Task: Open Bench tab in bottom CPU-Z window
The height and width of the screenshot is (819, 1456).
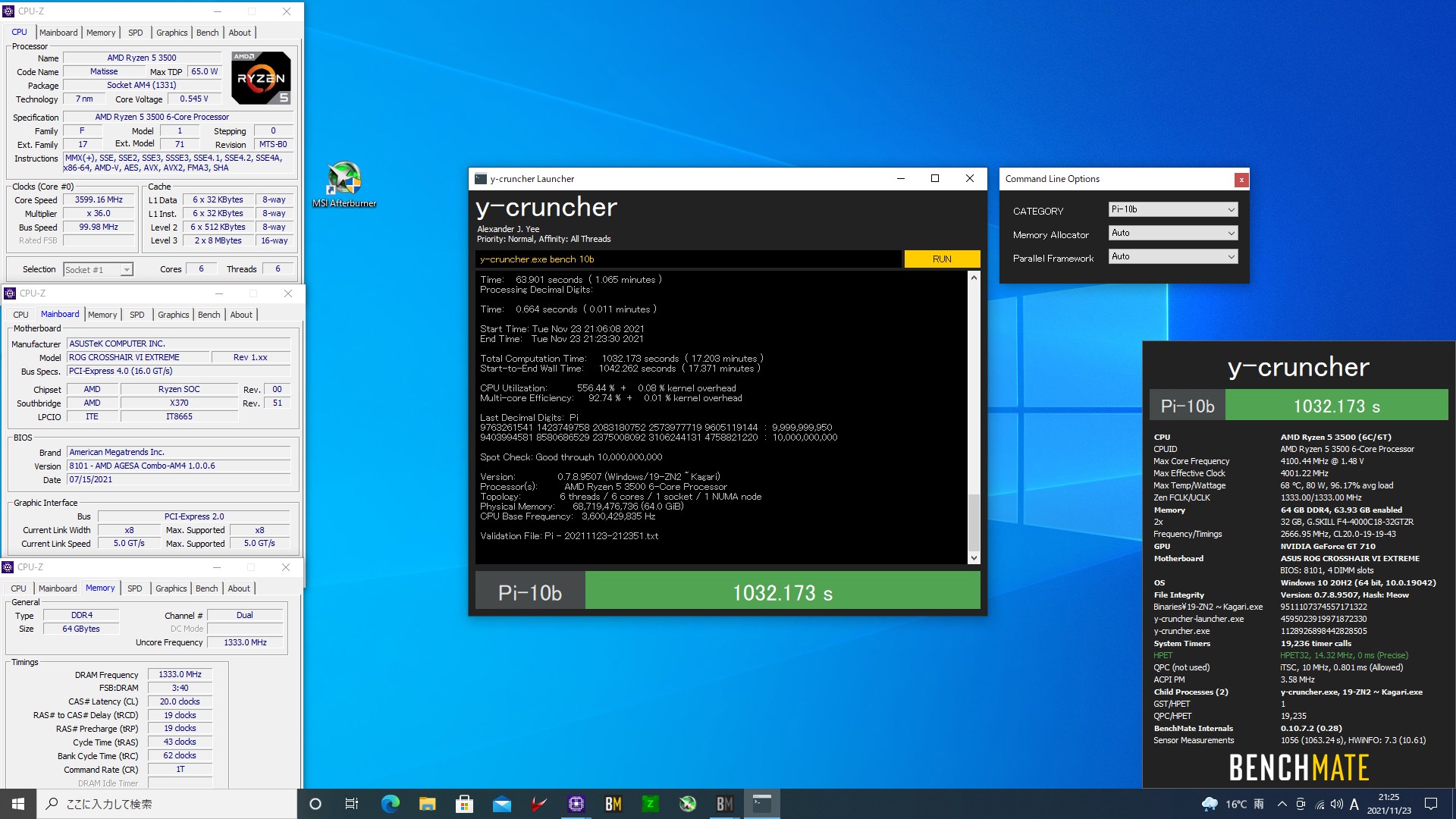Action: (206, 588)
